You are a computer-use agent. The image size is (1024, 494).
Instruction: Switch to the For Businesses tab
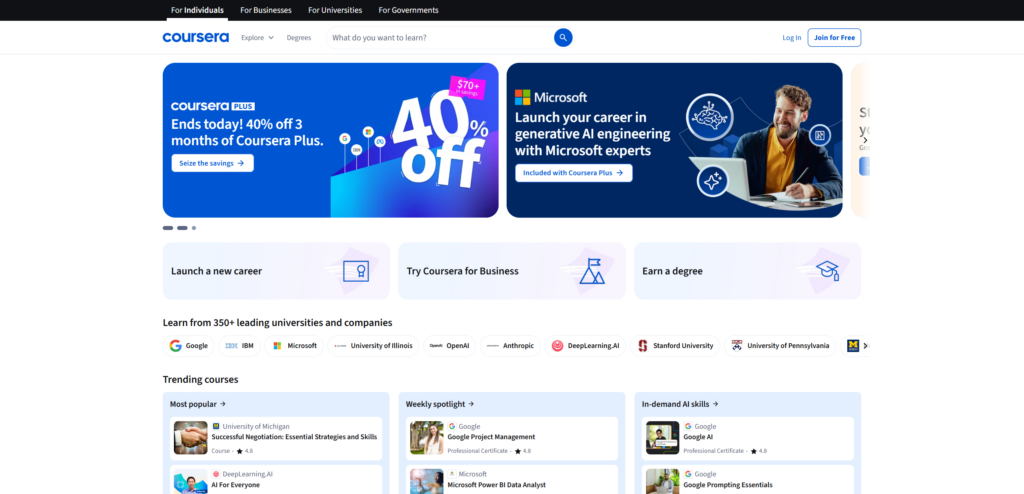tap(266, 10)
